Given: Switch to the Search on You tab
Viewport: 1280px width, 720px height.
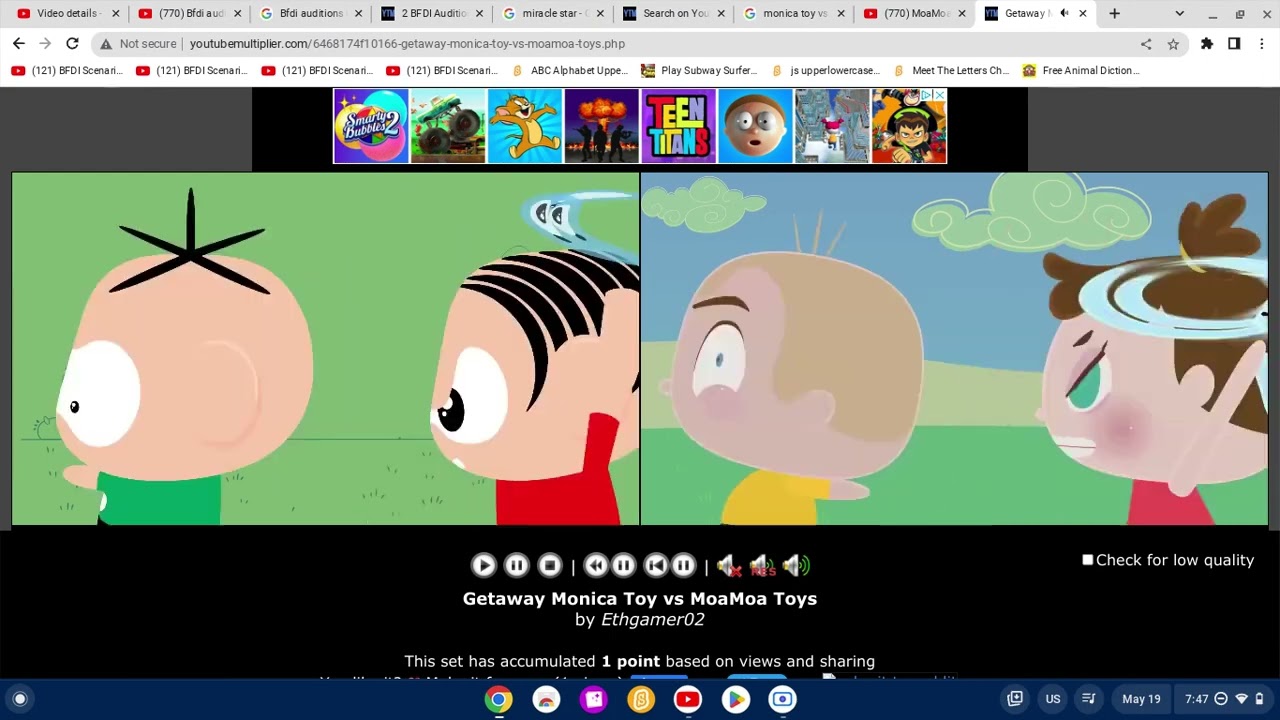Looking at the screenshot, I should coord(675,14).
